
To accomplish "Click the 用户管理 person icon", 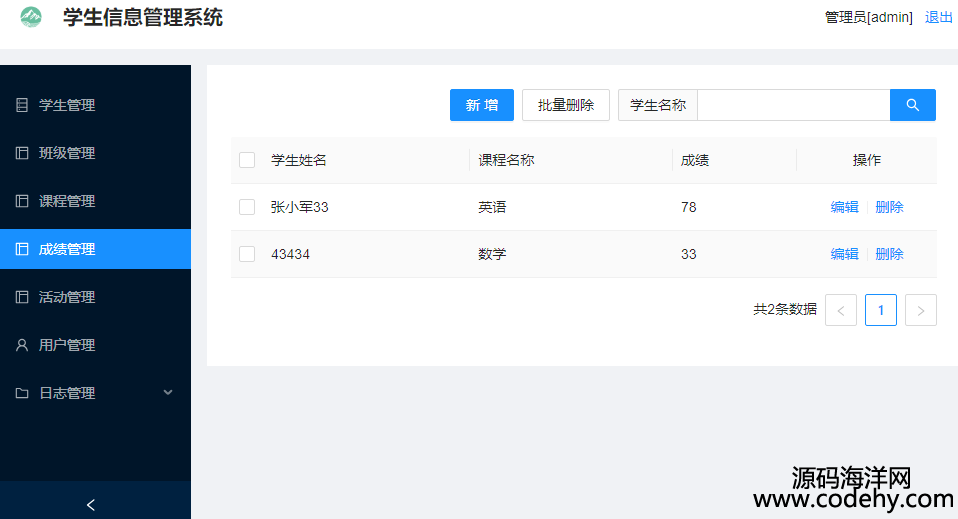I will click(x=22, y=345).
